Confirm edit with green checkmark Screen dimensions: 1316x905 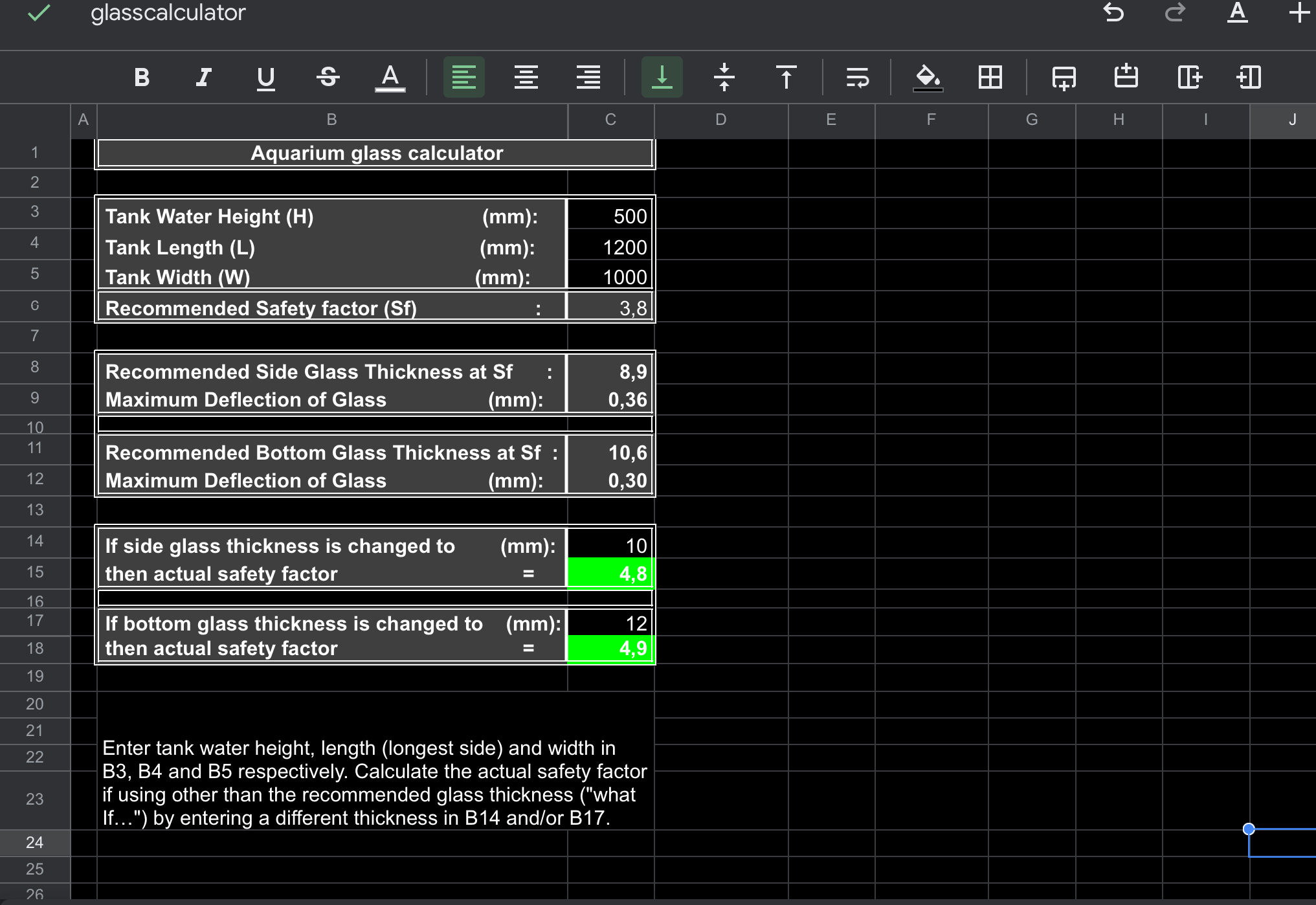tap(39, 12)
